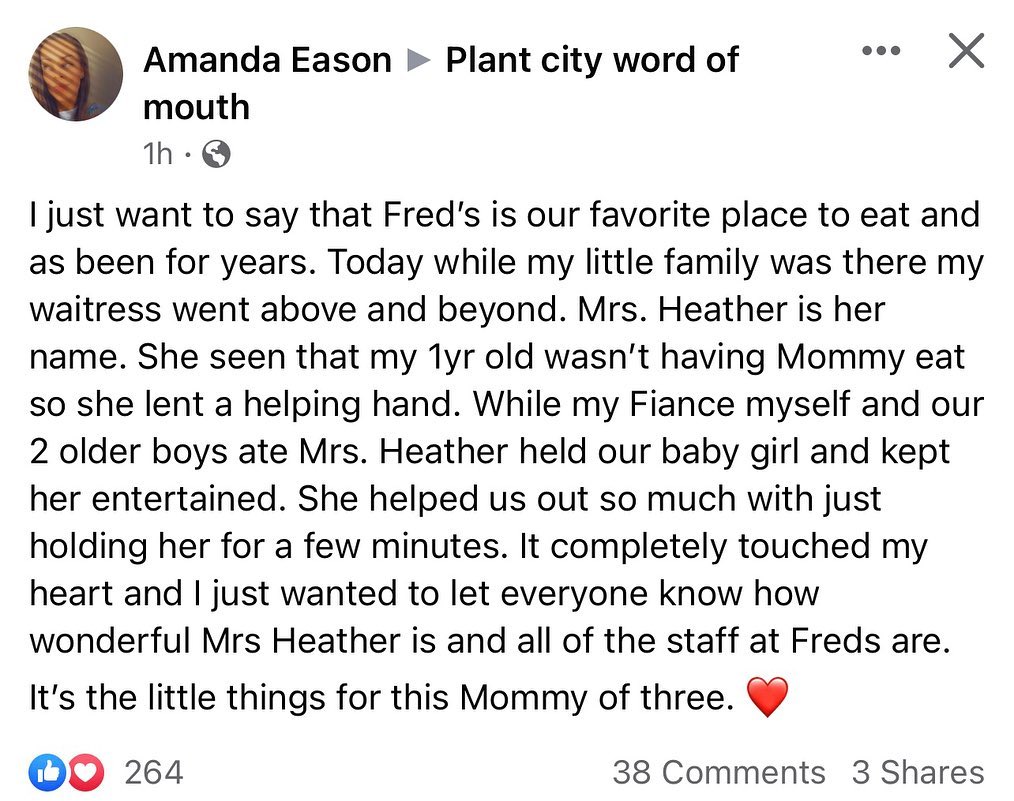Click the line "It's the little things"
Image resolution: width=1014 pixels, height=801 pixels.
(381, 698)
